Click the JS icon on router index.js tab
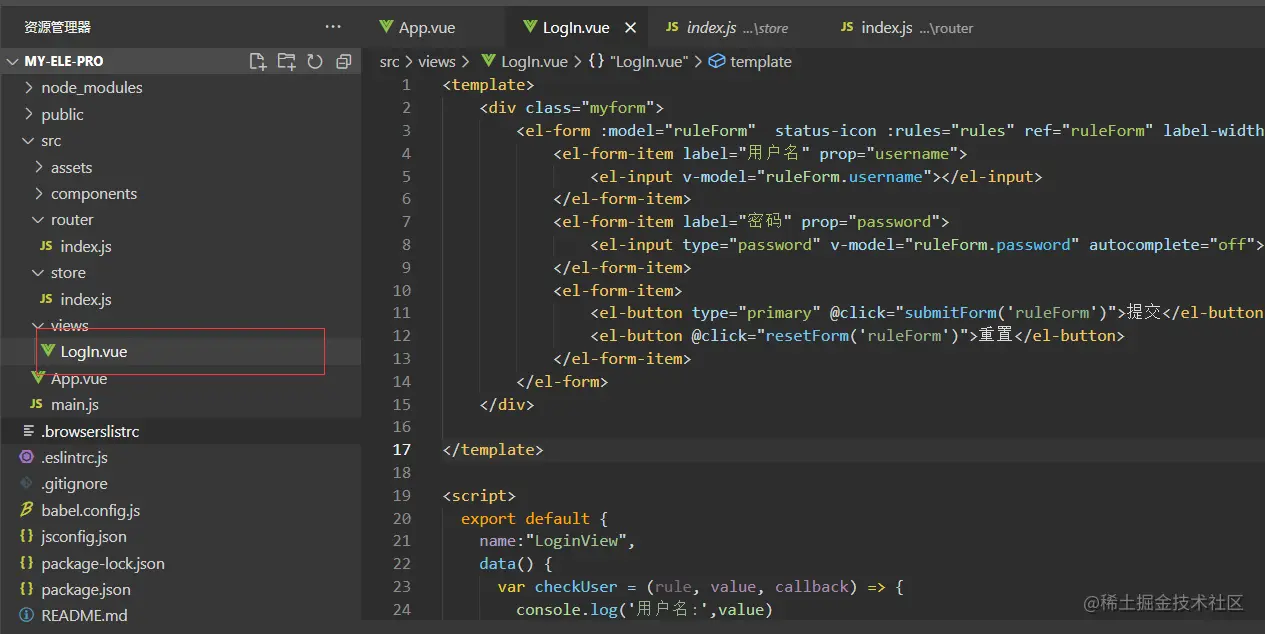1265x634 pixels. coord(847,28)
